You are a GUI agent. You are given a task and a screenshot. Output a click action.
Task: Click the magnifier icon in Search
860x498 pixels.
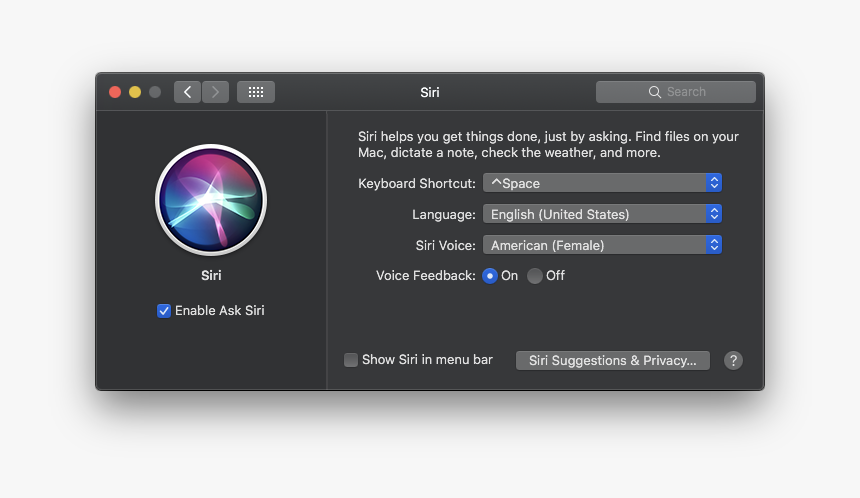click(x=654, y=92)
